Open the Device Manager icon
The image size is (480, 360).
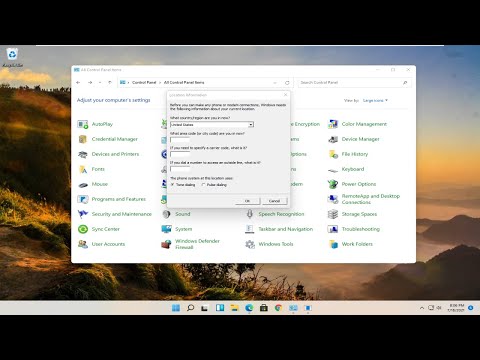[333, 139]
